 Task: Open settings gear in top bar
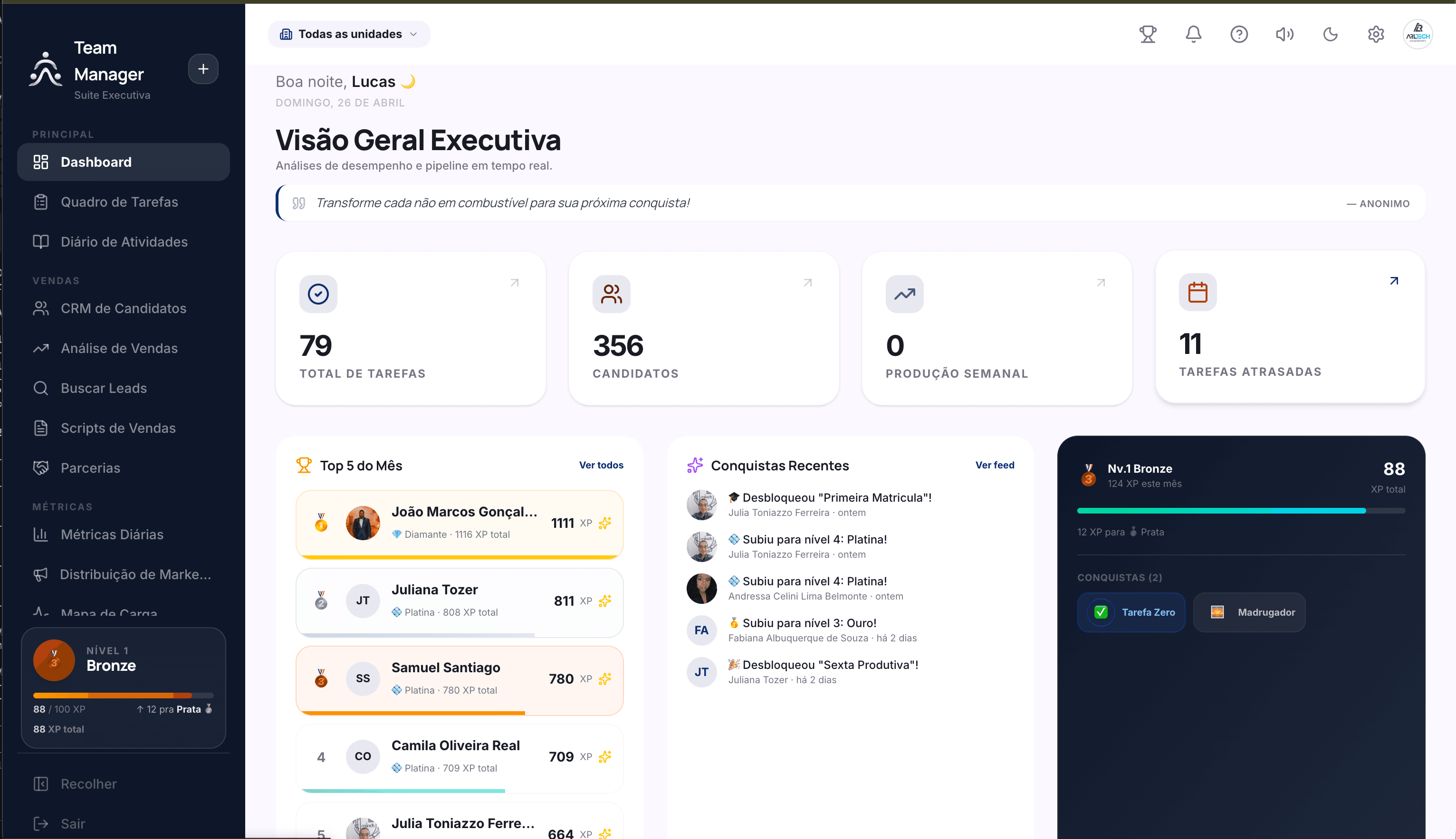(1376, 35)
